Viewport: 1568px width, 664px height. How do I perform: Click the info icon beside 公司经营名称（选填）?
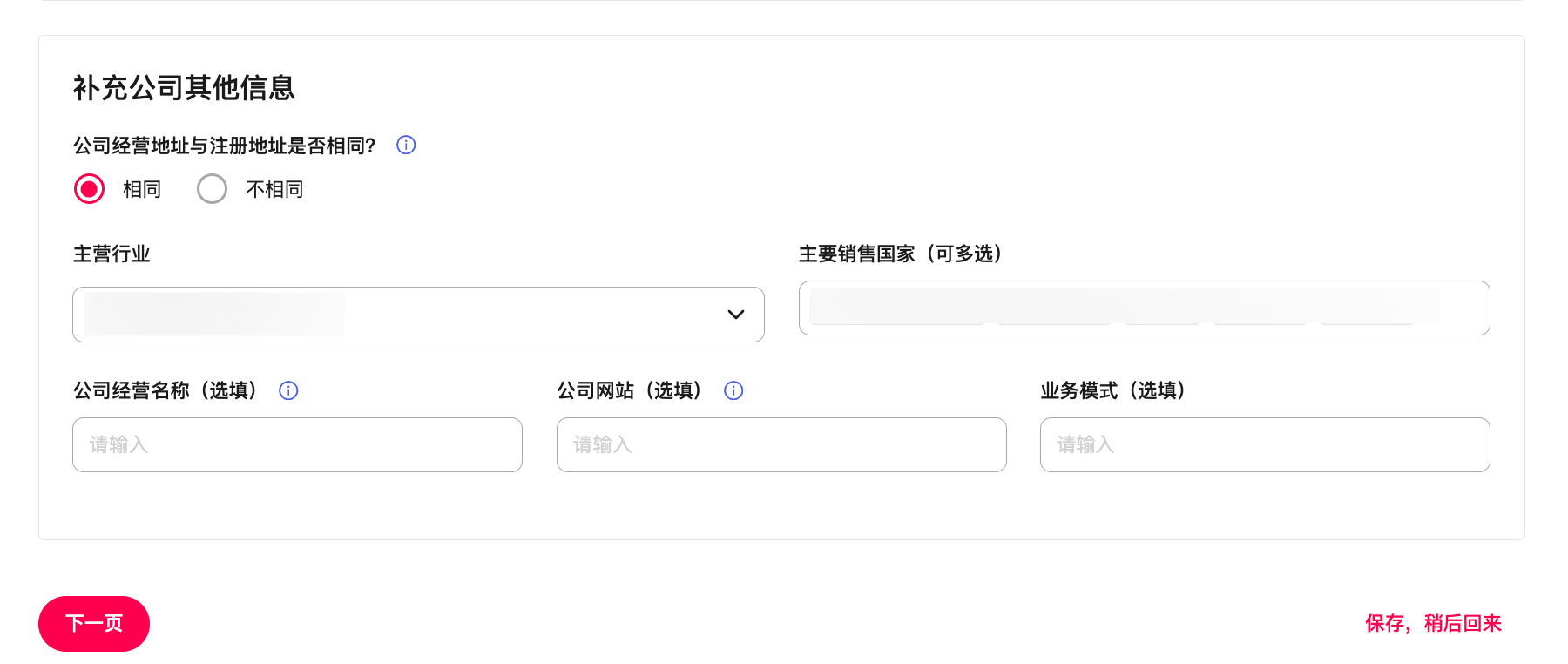pos(288,391)
